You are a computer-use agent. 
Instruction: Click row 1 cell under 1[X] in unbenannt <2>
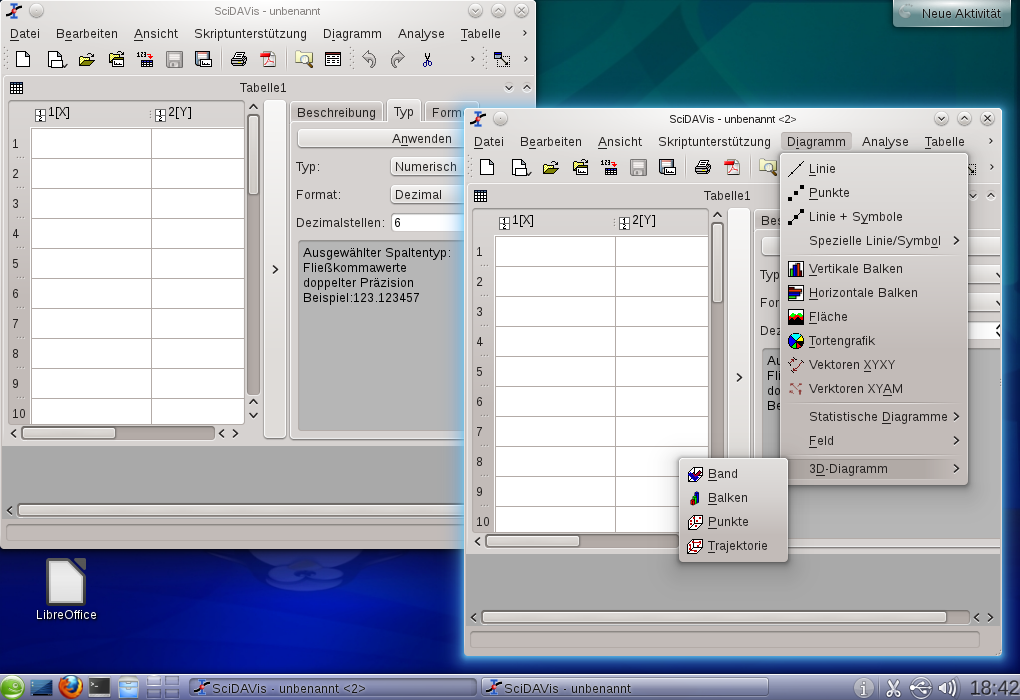point(556,252)
